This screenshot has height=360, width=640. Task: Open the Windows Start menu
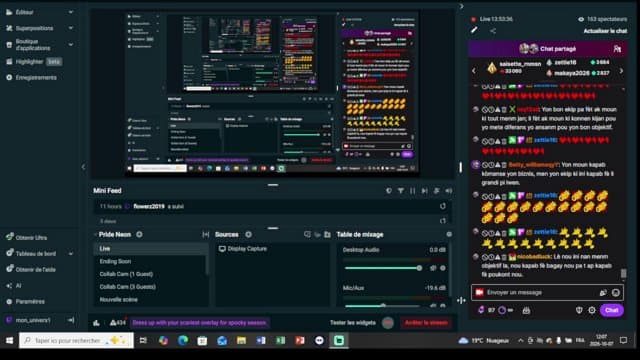tap(9, 340)
